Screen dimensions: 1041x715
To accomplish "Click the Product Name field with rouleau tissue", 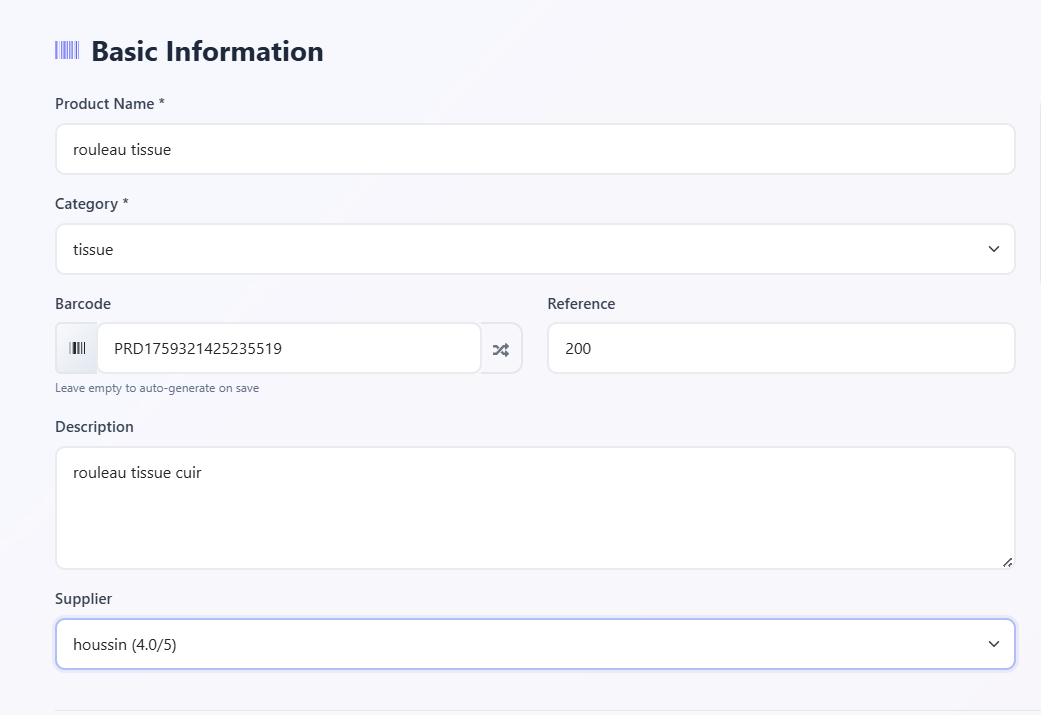I will 535,149.
